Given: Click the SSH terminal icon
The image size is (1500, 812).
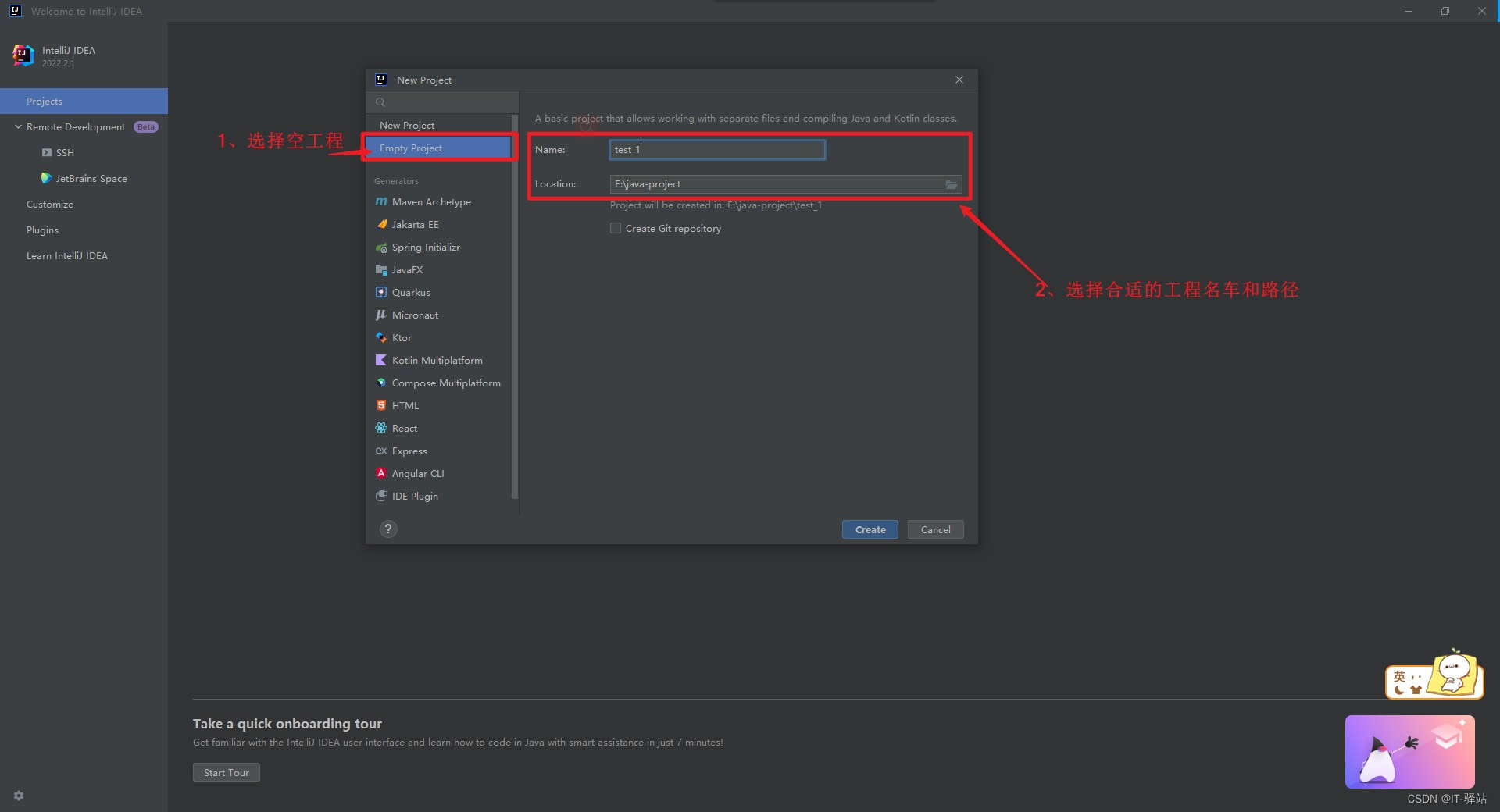Looking at the screenshot, I should (x=47, y=153).
